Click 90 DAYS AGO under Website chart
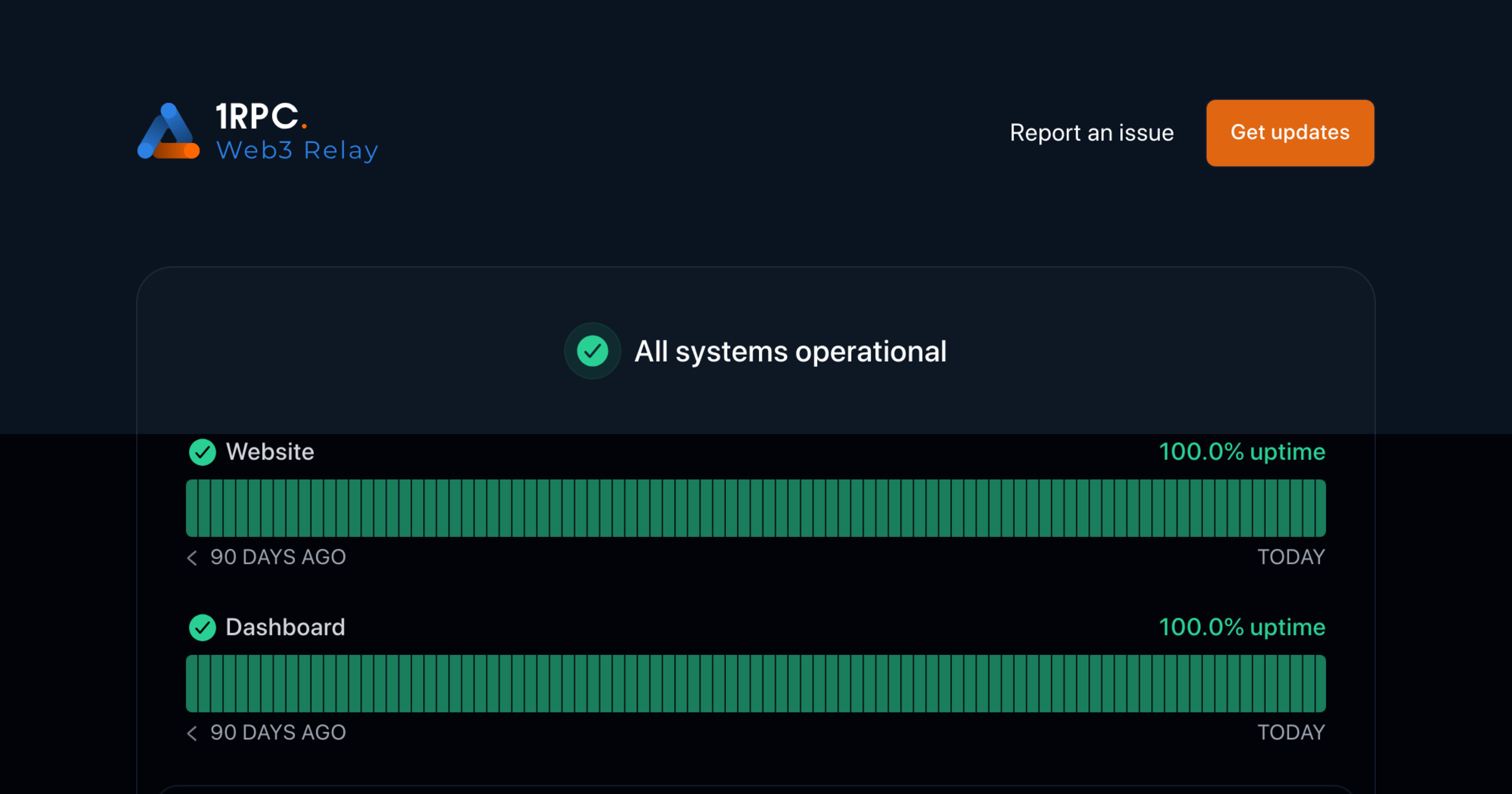The image size is (1512, 794). [x=278, y=557]
